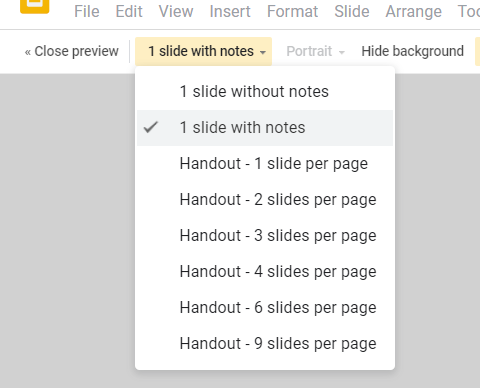Open the File menu

click(87, 12)
